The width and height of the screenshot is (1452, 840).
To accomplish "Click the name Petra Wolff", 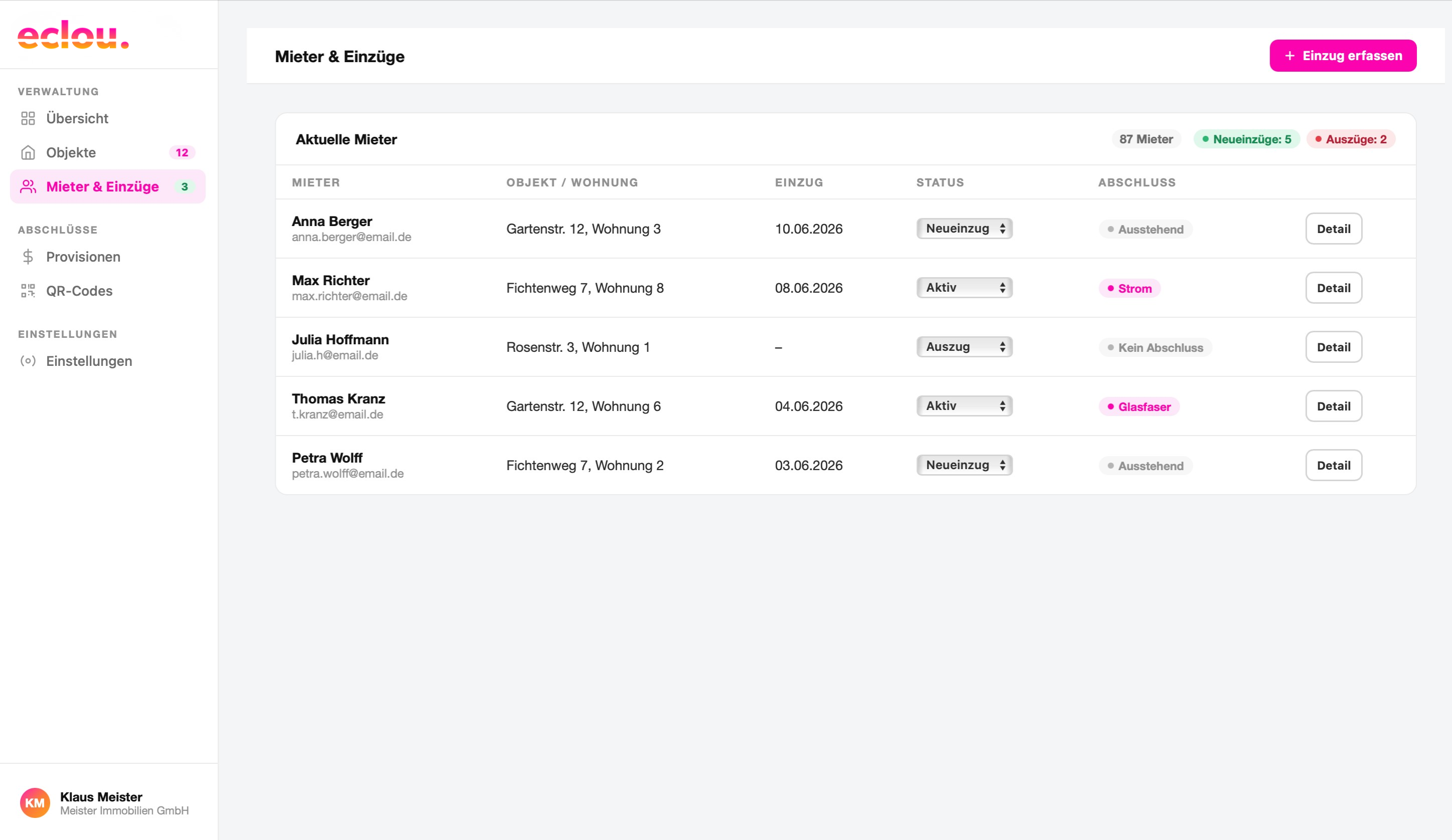I will [327, 458].
